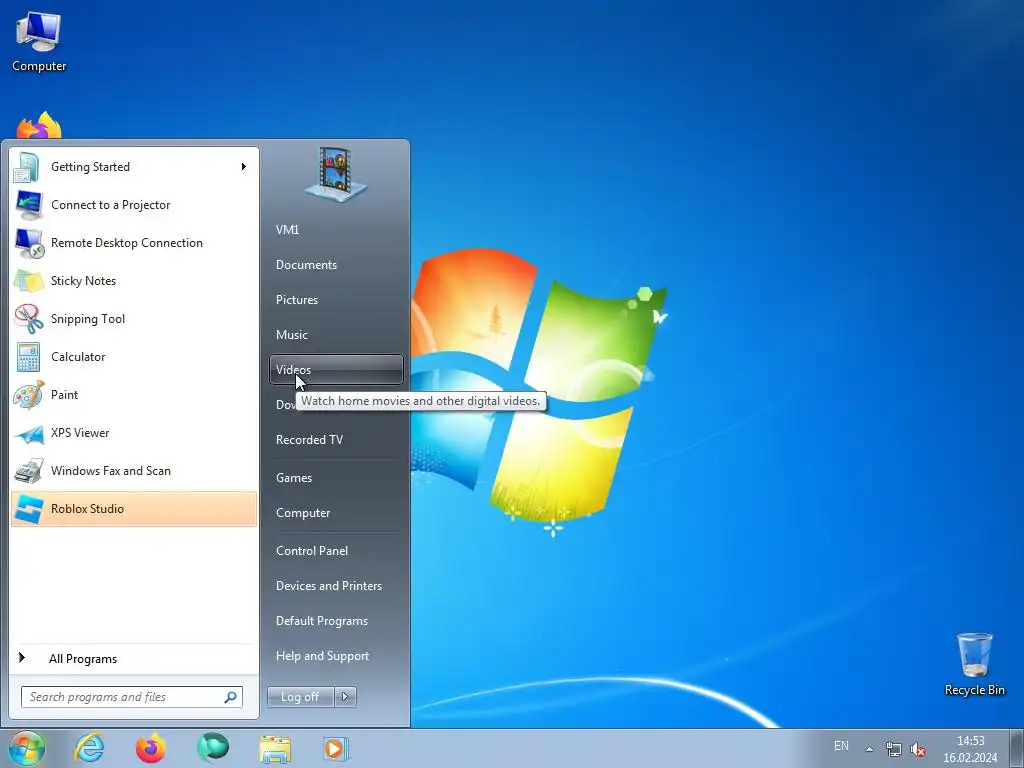Open the Documents library

336,265
